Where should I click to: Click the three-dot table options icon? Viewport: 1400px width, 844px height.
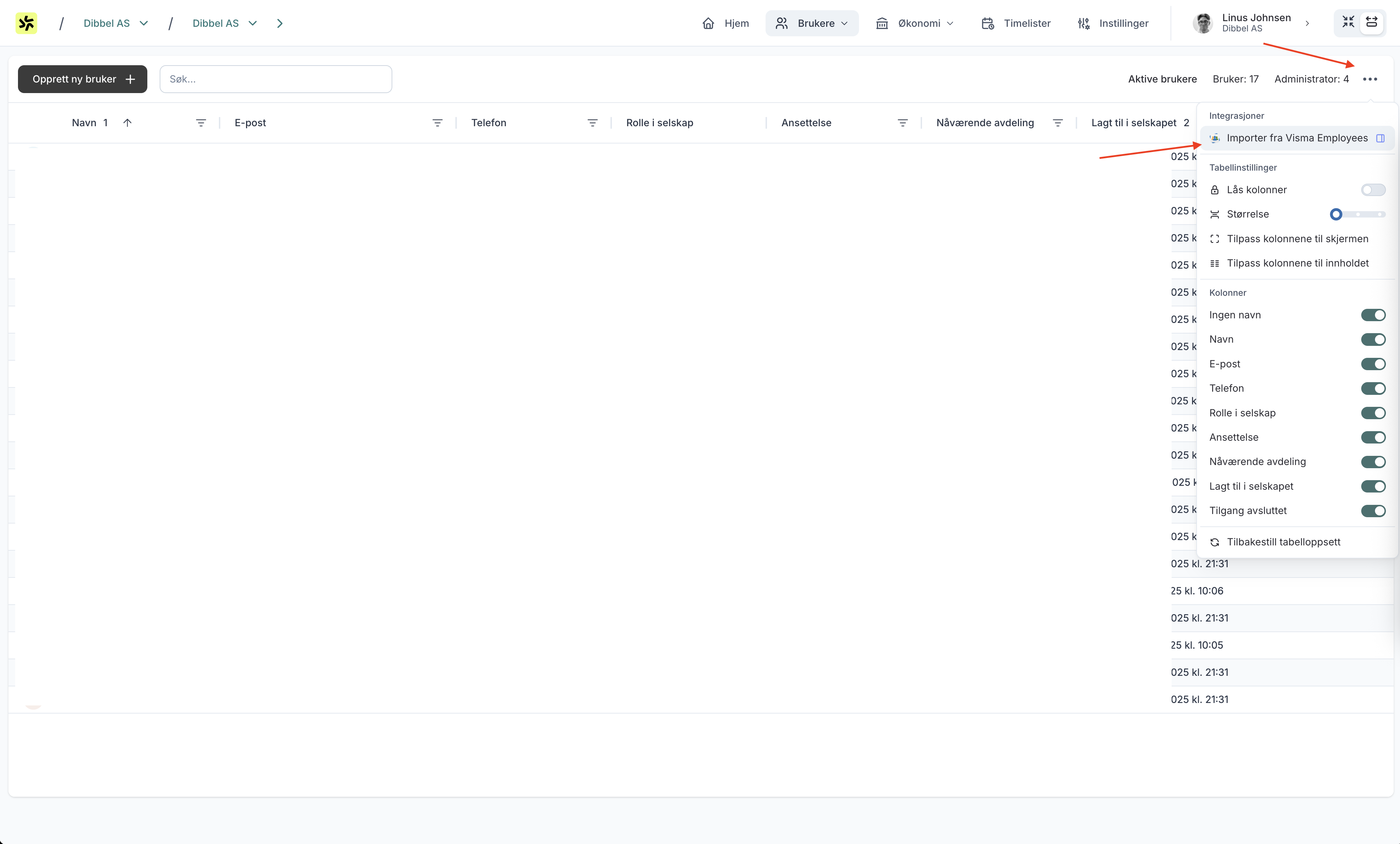pos(1369,79)
